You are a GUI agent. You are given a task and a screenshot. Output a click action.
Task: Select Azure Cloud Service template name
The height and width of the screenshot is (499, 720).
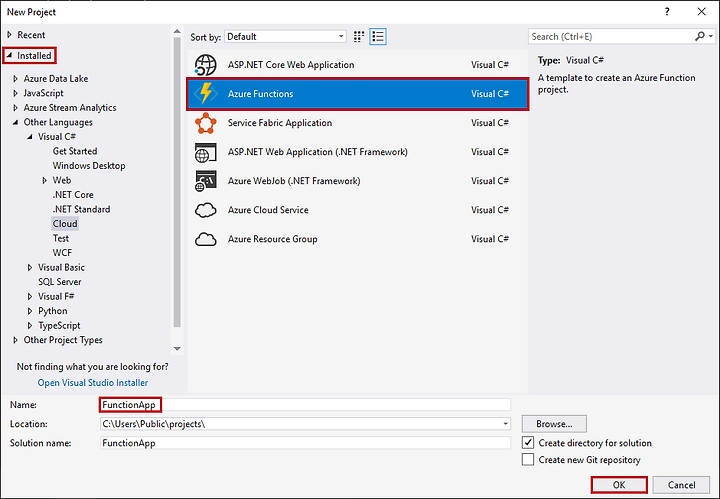268,210
